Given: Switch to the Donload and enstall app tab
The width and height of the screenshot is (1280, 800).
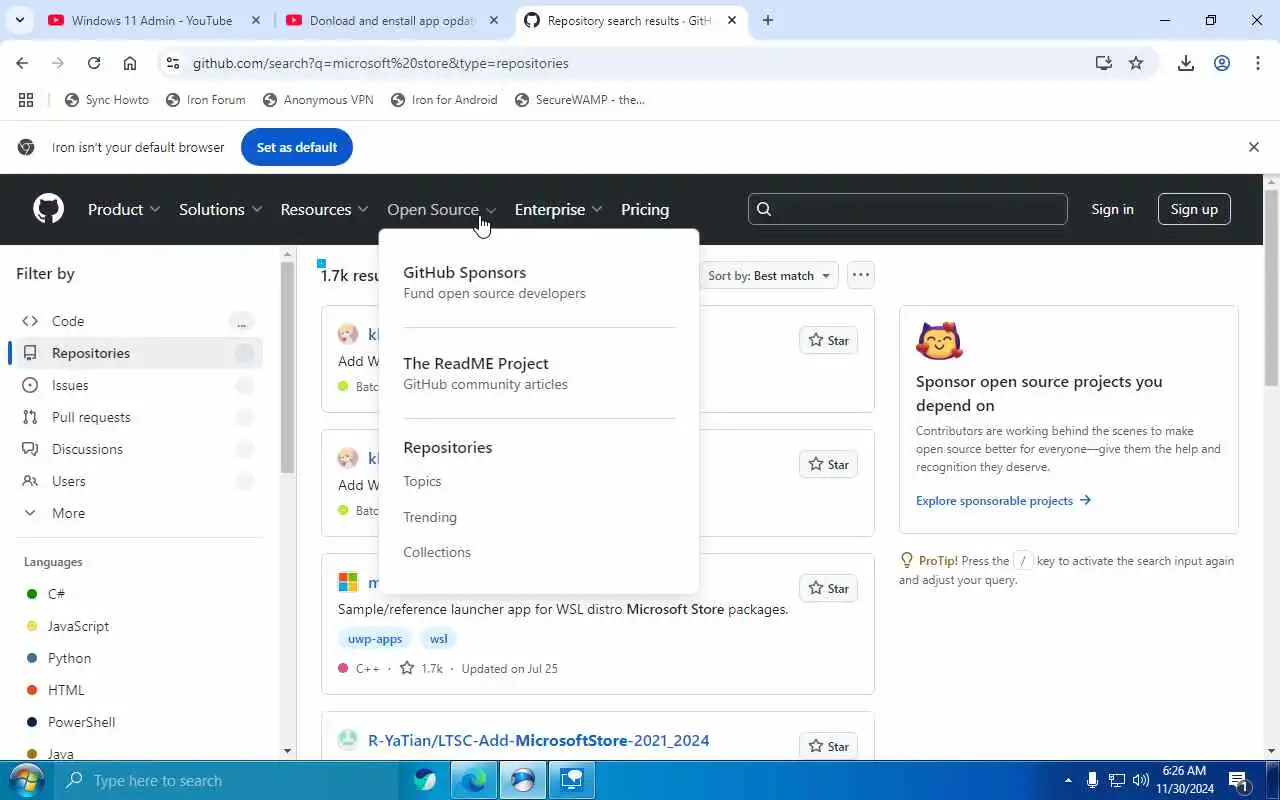Looking at the screenshot, I should 391,20.
